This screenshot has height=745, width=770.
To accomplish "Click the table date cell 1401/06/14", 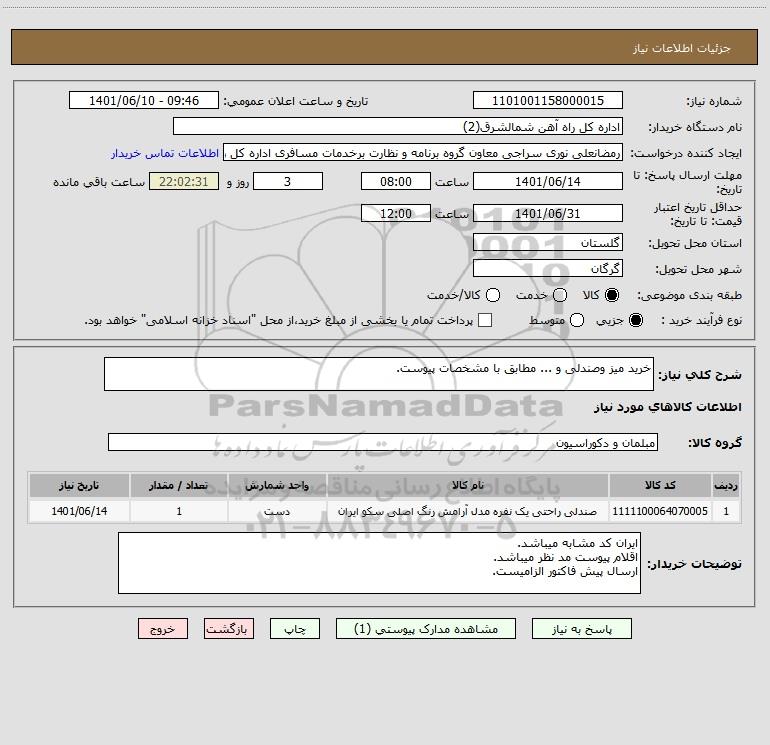I will pos(79,511).
